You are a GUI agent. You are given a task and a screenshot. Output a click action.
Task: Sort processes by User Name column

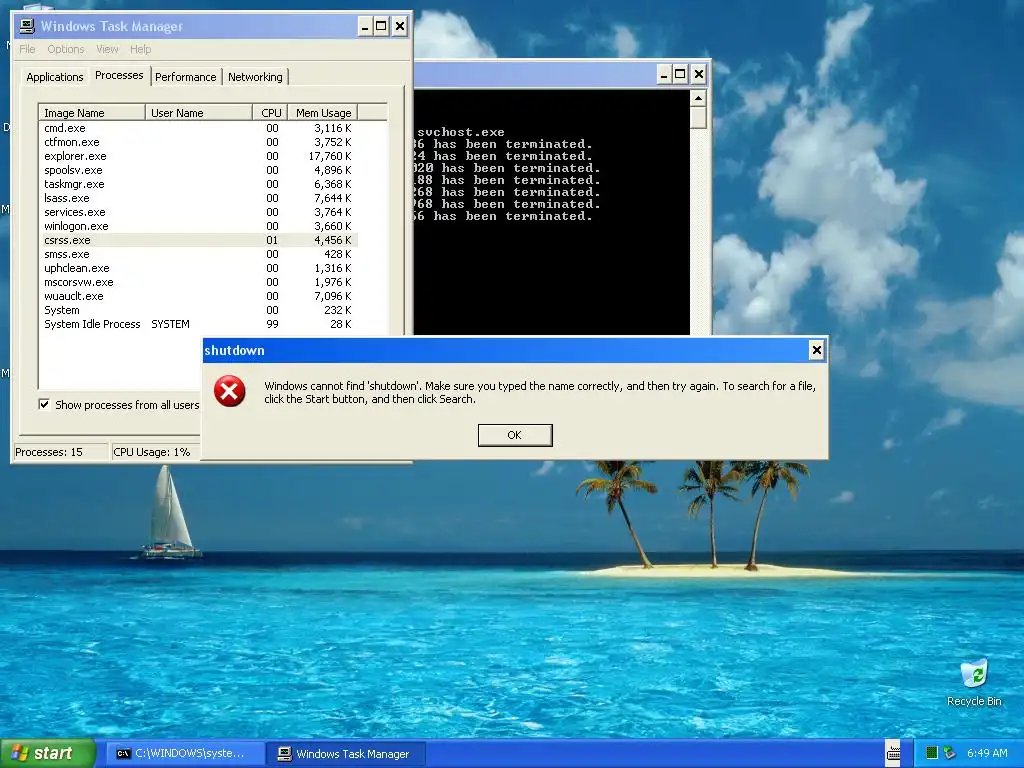[199, 113]
